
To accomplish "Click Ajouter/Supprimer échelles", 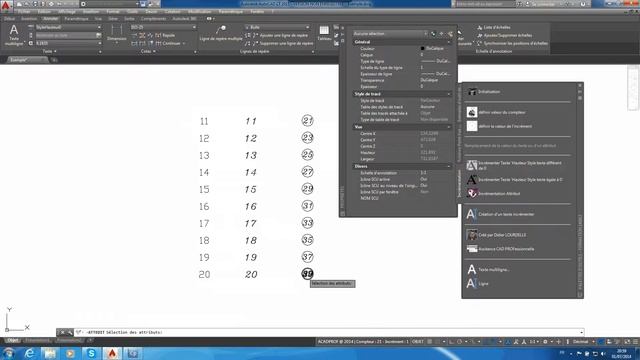I will click(504, 36).
